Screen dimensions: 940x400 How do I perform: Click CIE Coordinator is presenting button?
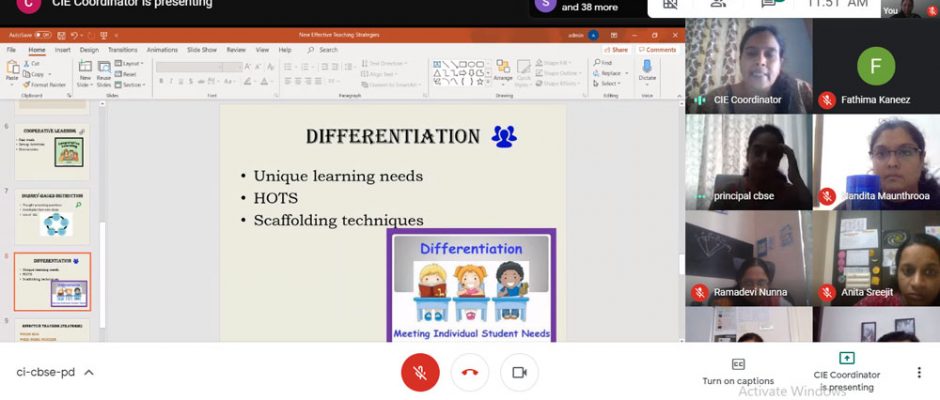point(846,372)
